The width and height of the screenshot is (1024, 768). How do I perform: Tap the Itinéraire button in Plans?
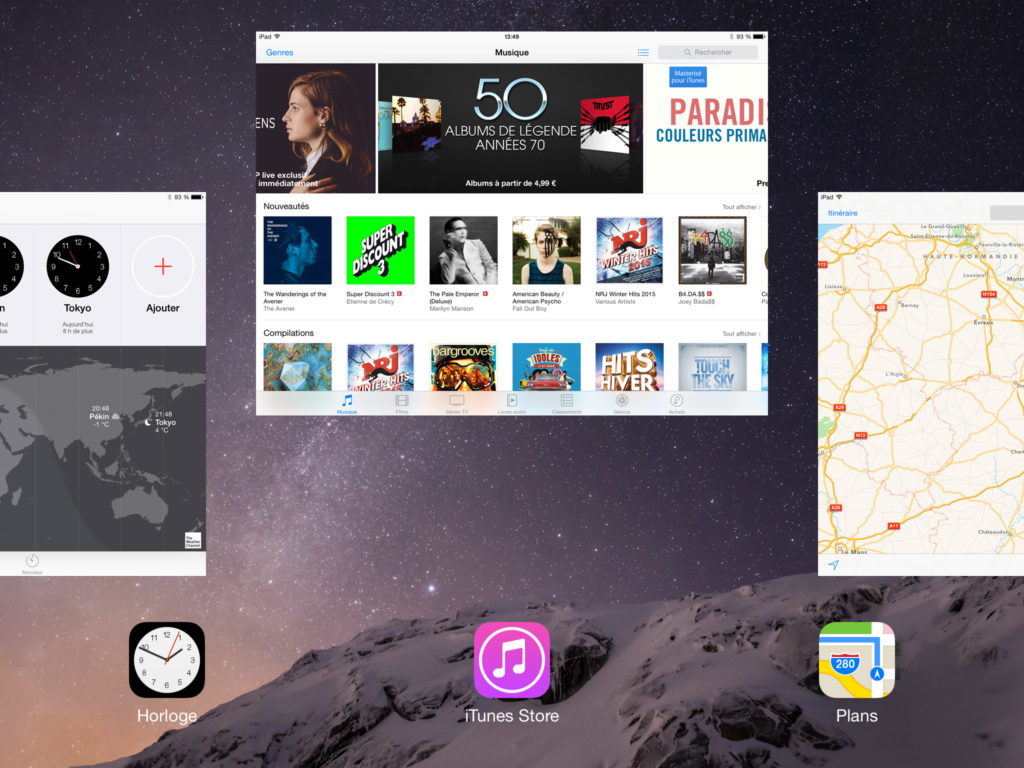[842, 213]
